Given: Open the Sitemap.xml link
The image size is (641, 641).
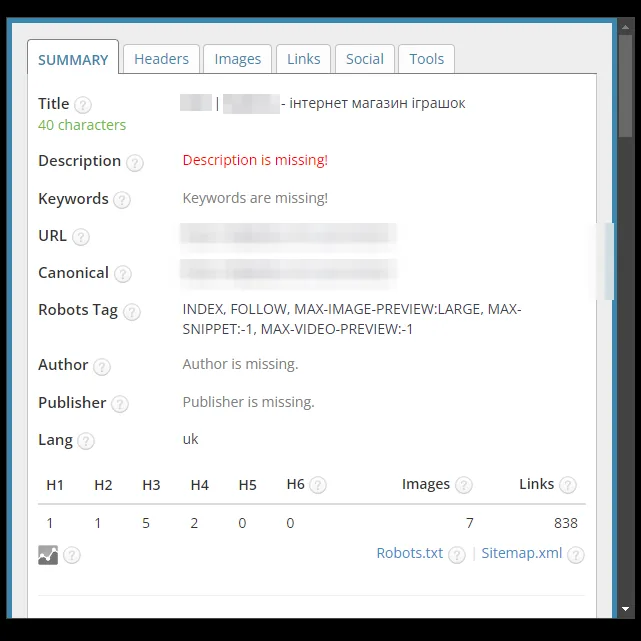Looking at the screenshot, I should [x=522, y=553].
